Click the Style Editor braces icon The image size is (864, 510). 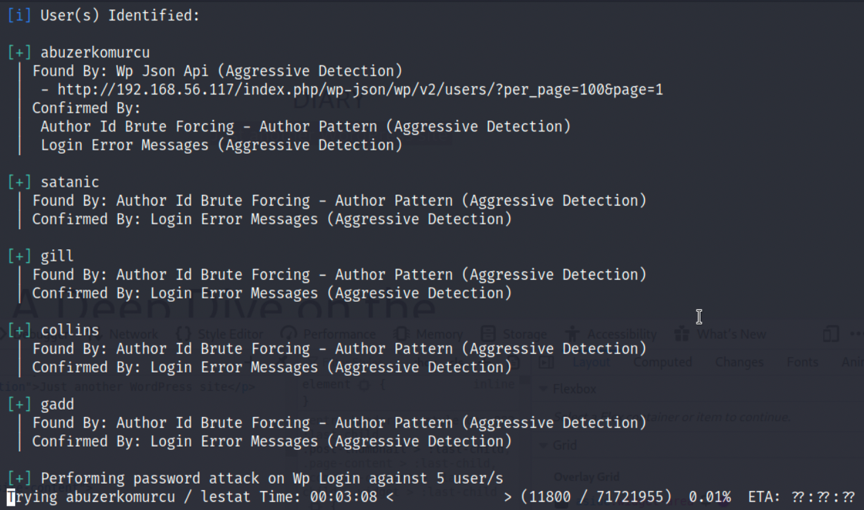click(x=183, y=334)
